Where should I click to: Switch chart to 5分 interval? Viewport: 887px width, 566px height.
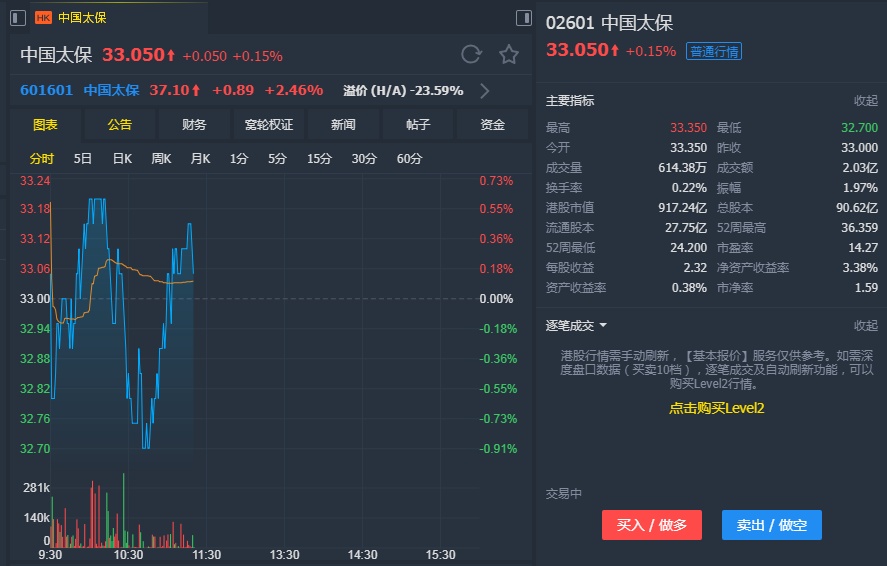[x=277, y=158]
